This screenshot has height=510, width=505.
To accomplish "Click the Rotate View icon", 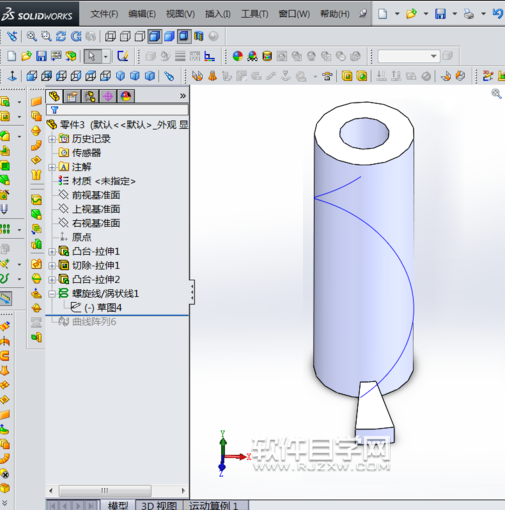I will point(61,36).
